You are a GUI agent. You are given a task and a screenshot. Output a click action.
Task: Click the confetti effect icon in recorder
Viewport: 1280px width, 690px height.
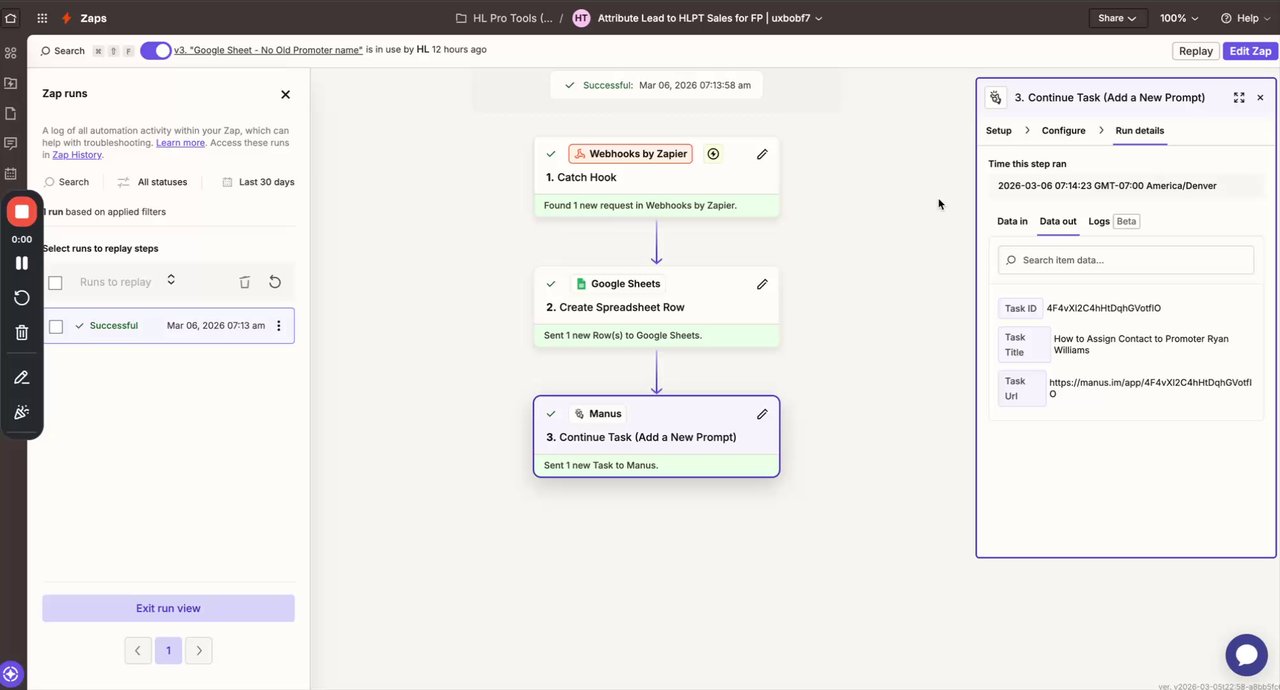21,412
